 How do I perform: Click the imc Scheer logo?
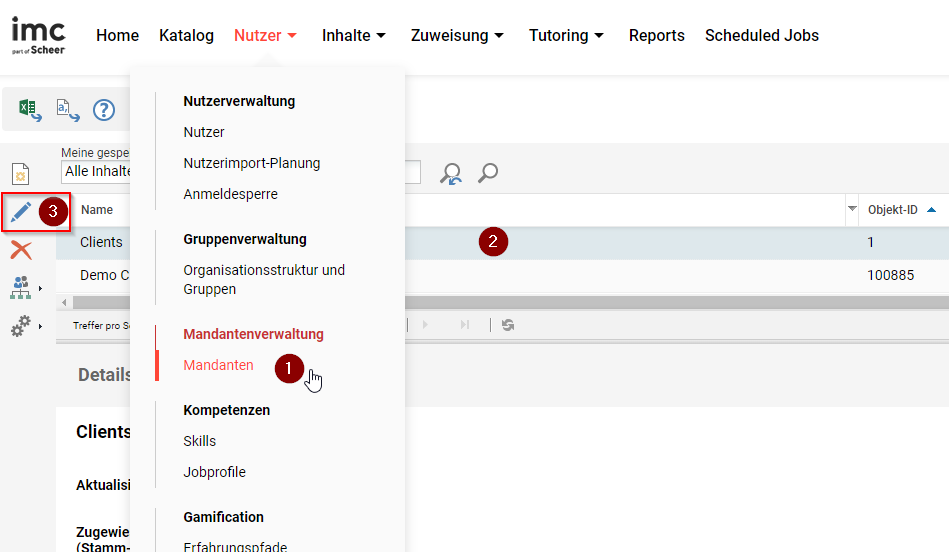(x=38, y=35)
